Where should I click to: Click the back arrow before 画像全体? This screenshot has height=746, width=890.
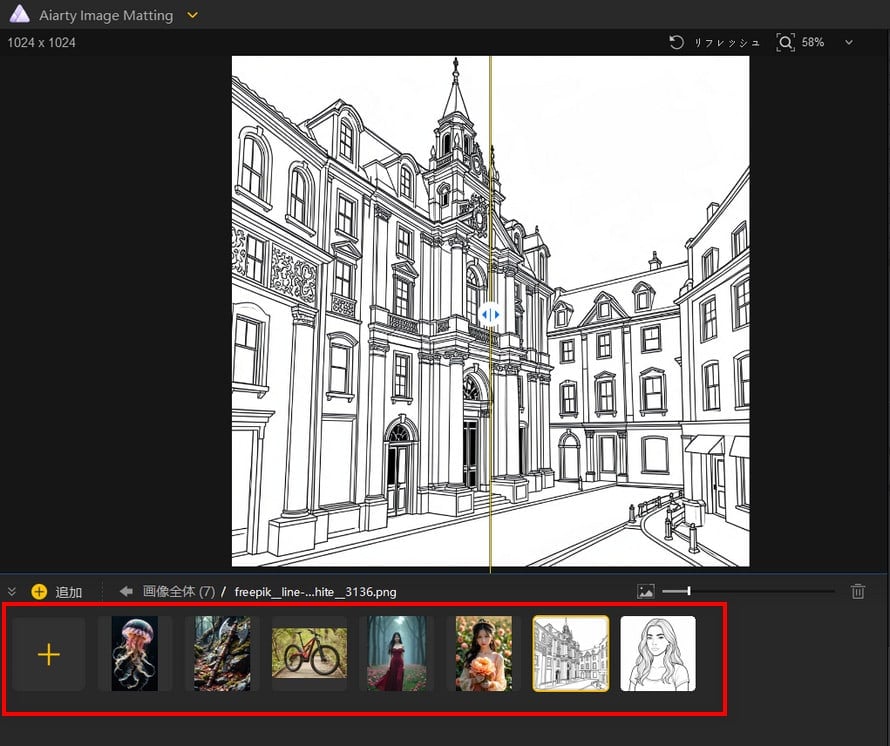coord(126,592)
